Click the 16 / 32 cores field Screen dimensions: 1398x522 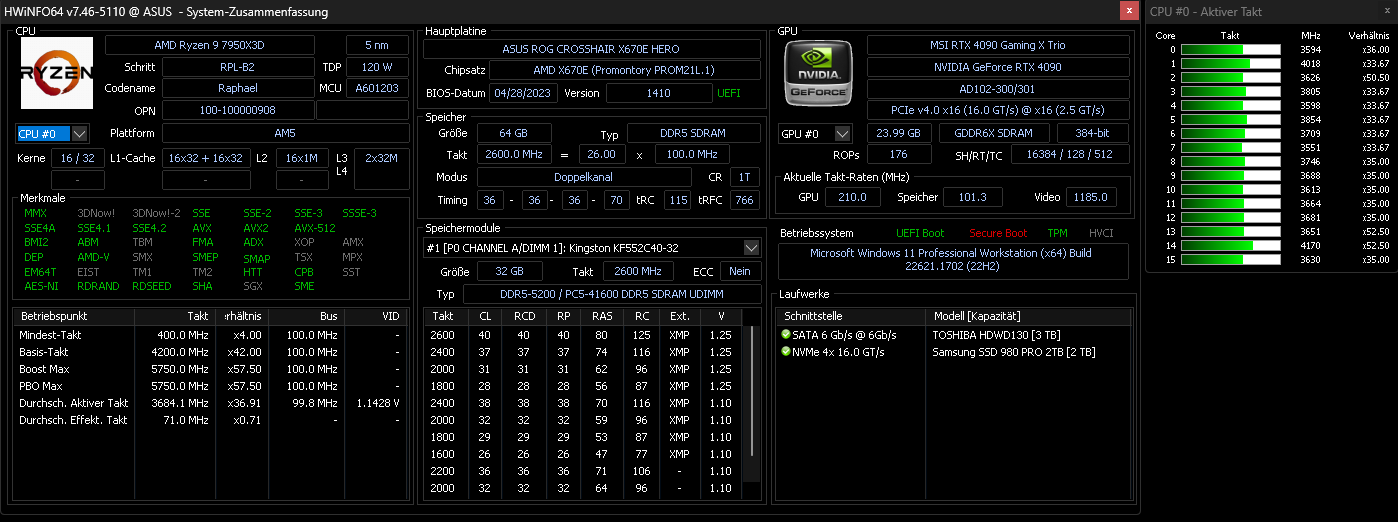tap(79, 158)
